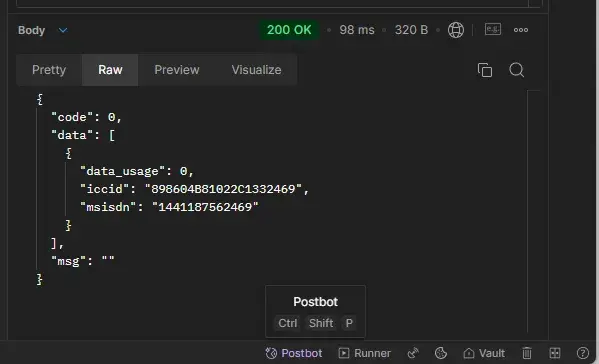The height and width of the screenshot is (364, 599).
Task: Switch to the Pretty tab
Action: point(49,70)
